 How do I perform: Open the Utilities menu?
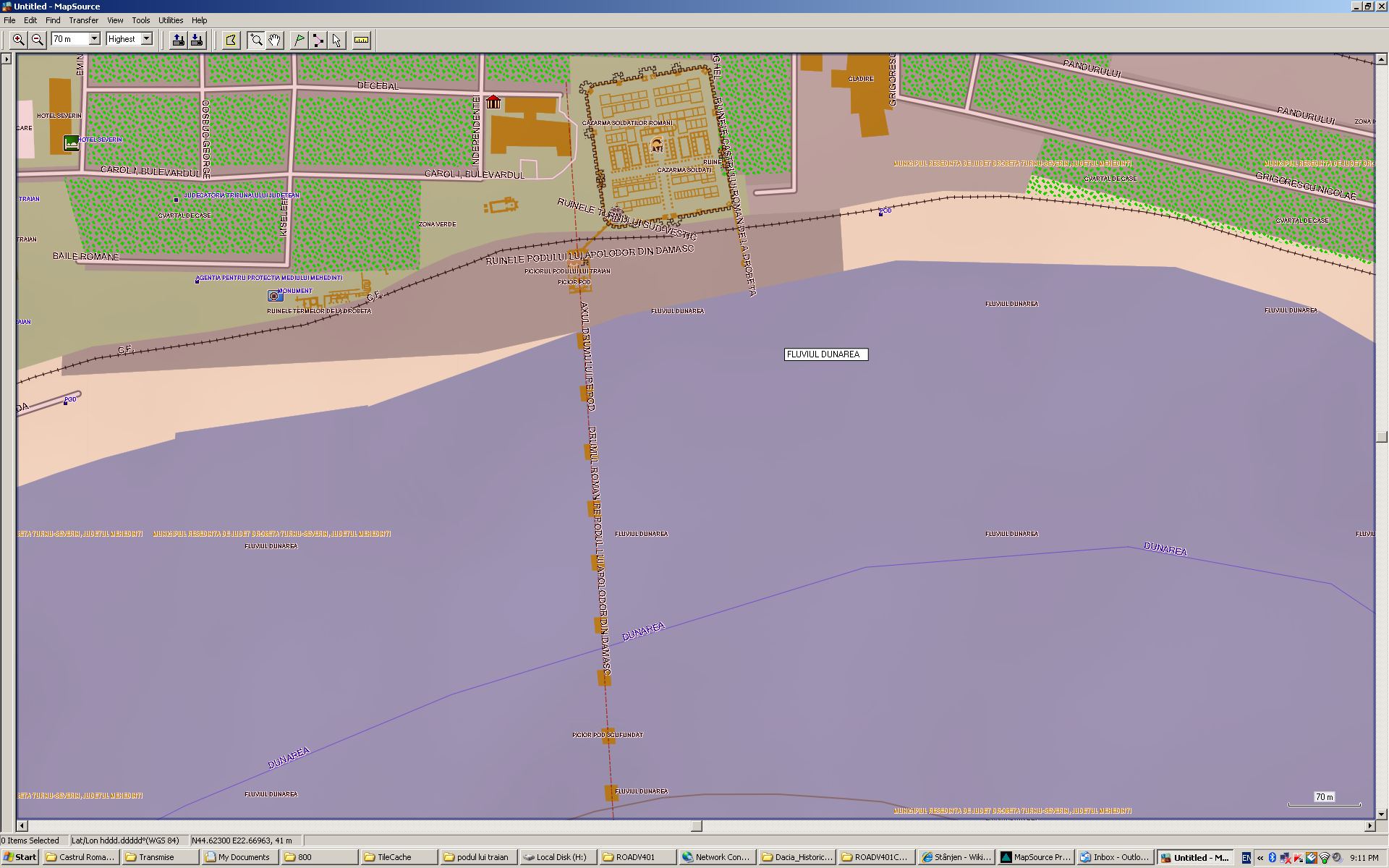click(171, 20)
